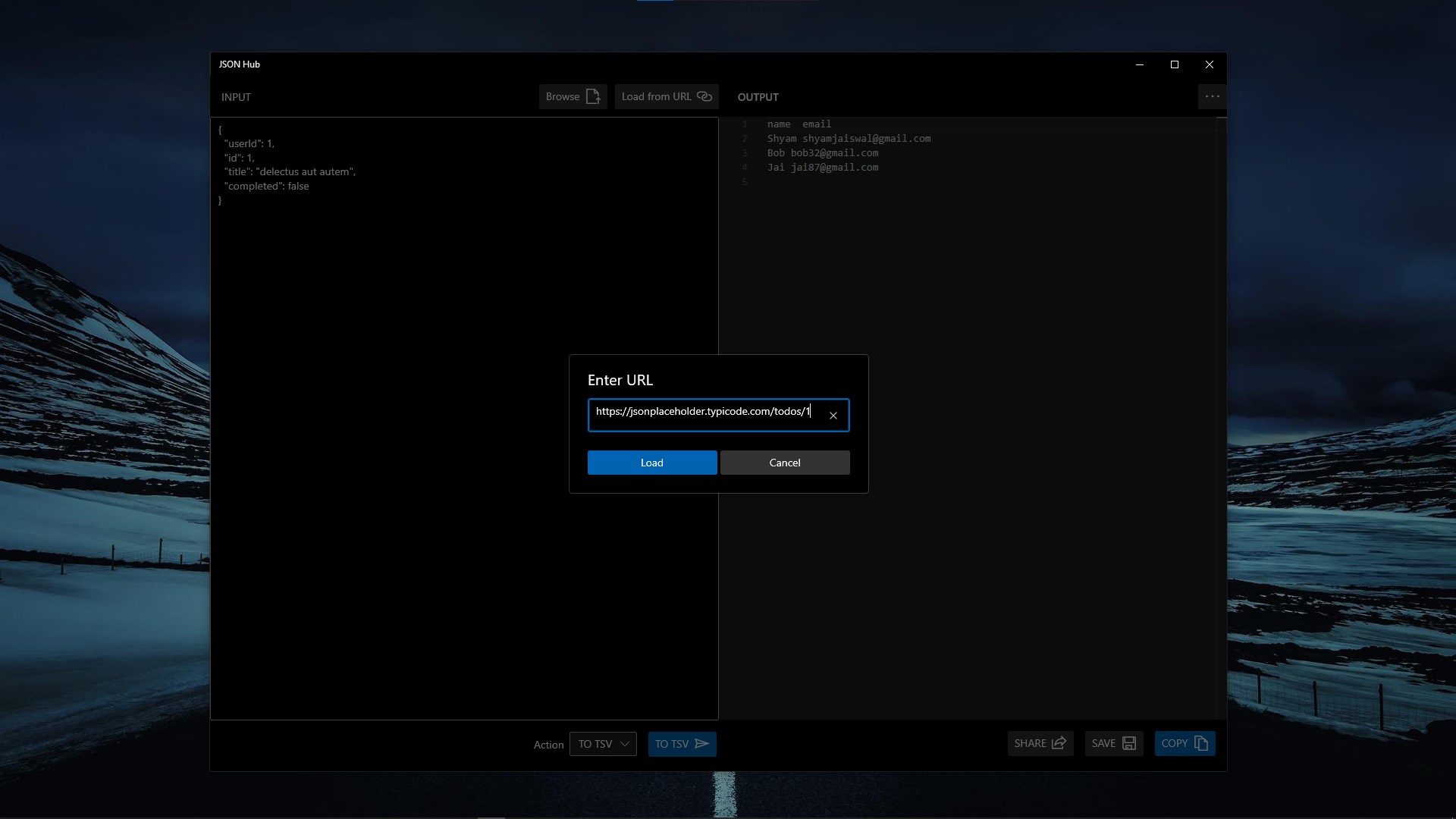Click the SHARE export icon
The height and width of the screenshot is (819, 1456).
(x=1059, y=743)
